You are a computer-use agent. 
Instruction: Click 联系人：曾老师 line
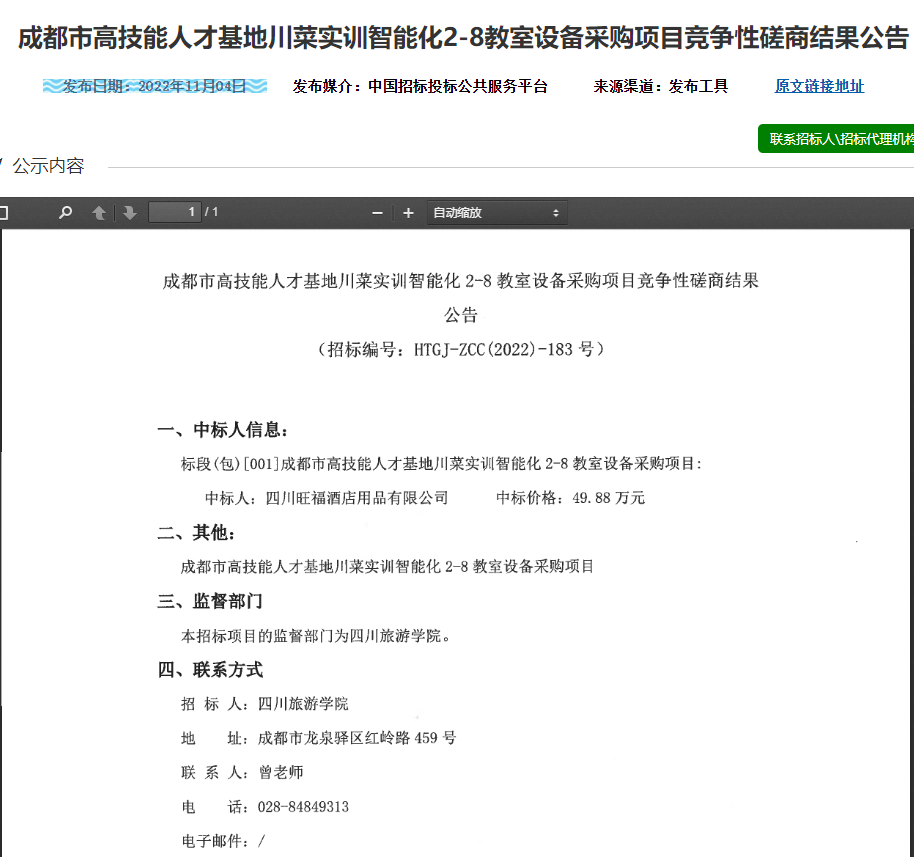pyautogui.click(x=242, y=773)
